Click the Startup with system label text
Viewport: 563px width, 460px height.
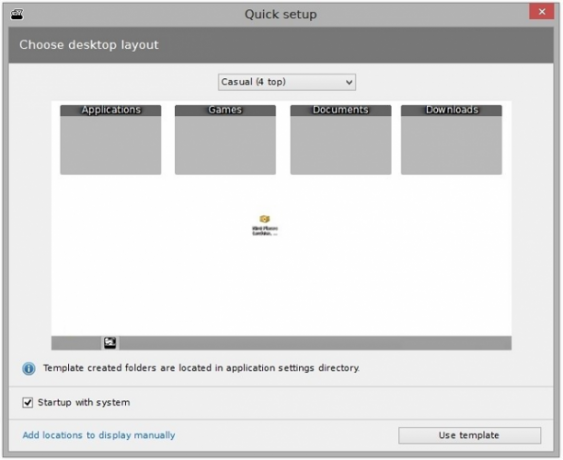84,403
